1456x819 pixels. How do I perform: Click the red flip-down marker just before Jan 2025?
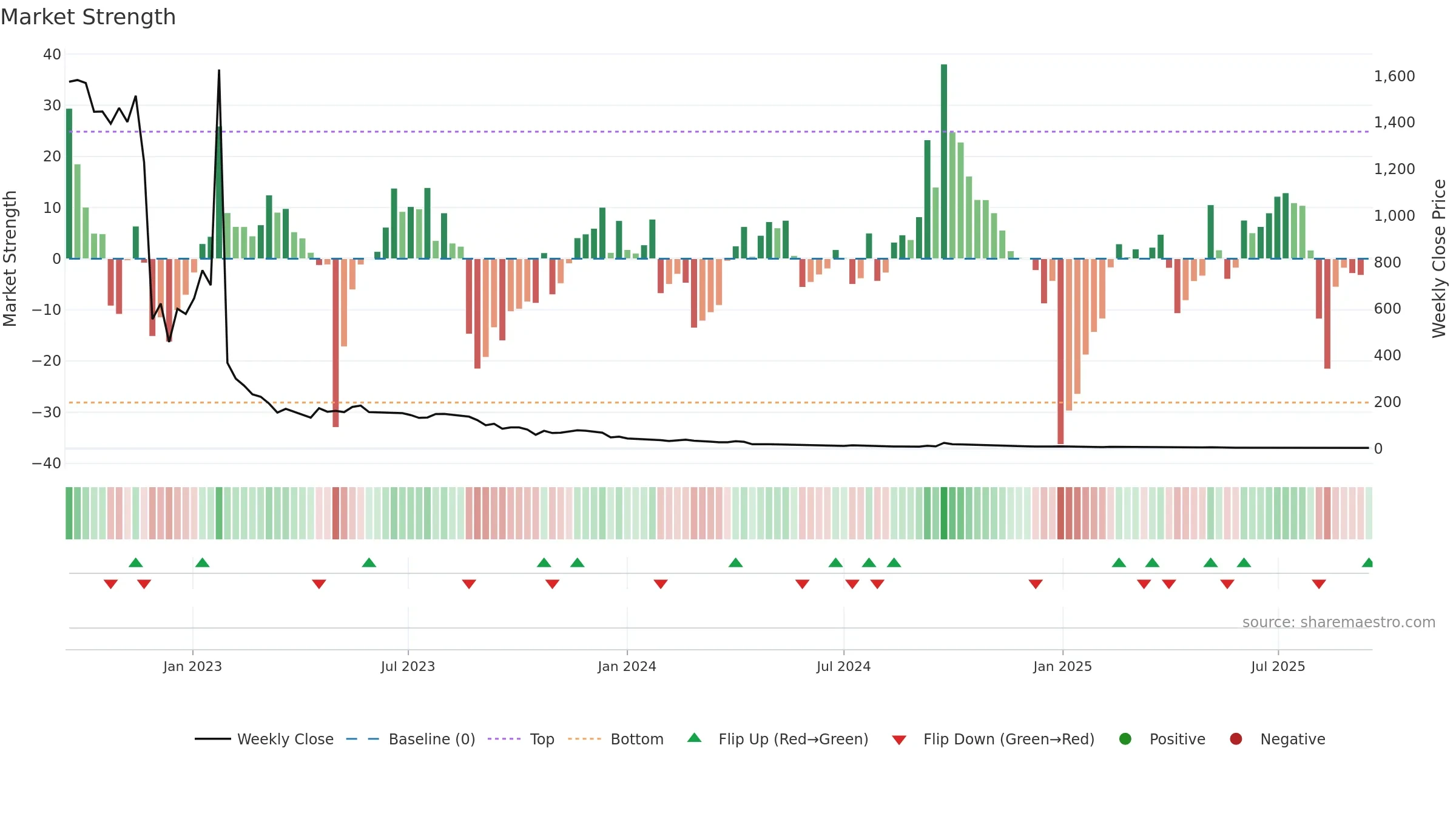[x=1036, y=584]
